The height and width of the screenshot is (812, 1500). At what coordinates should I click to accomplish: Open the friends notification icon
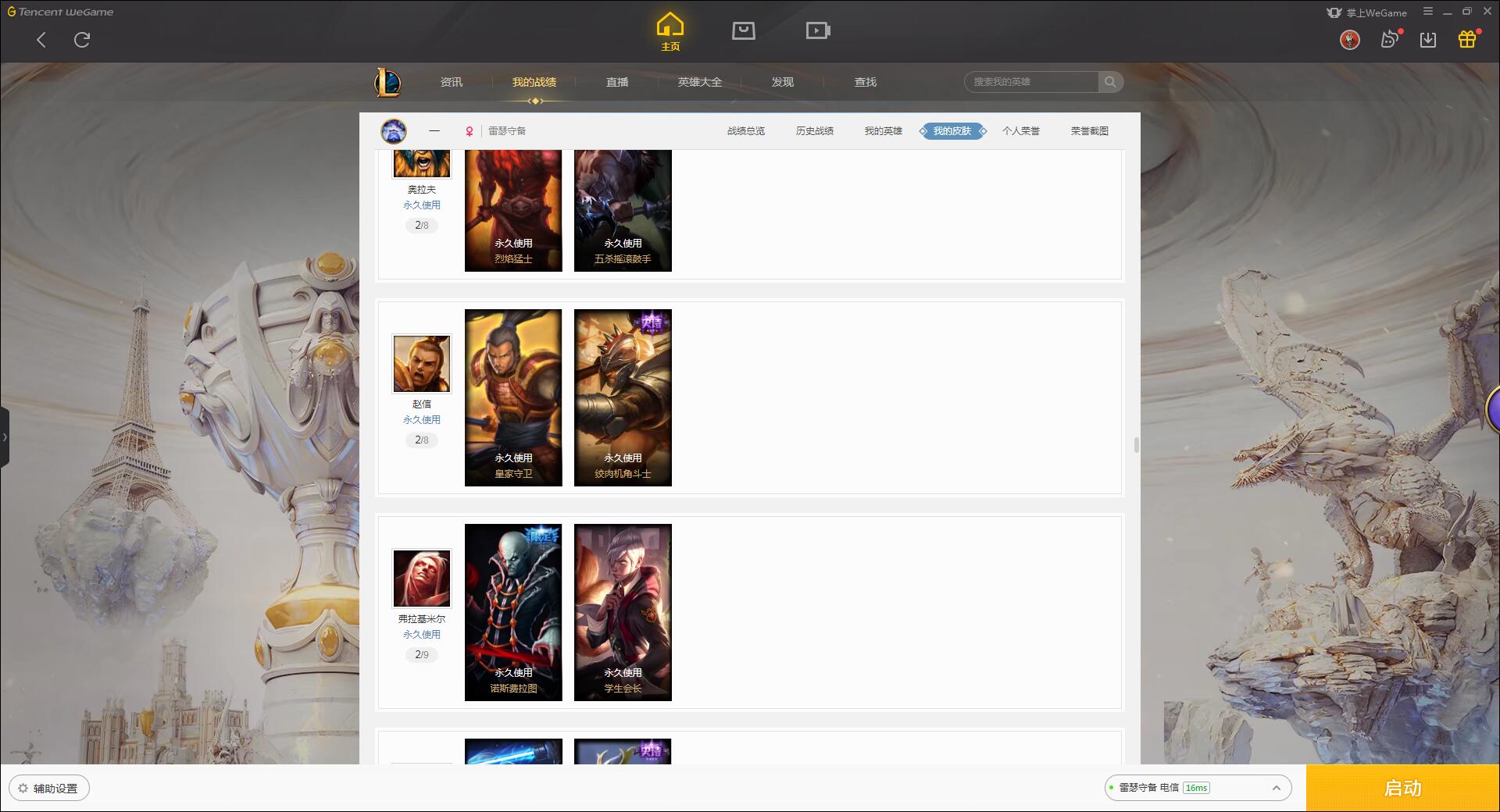click(1390, 39)
